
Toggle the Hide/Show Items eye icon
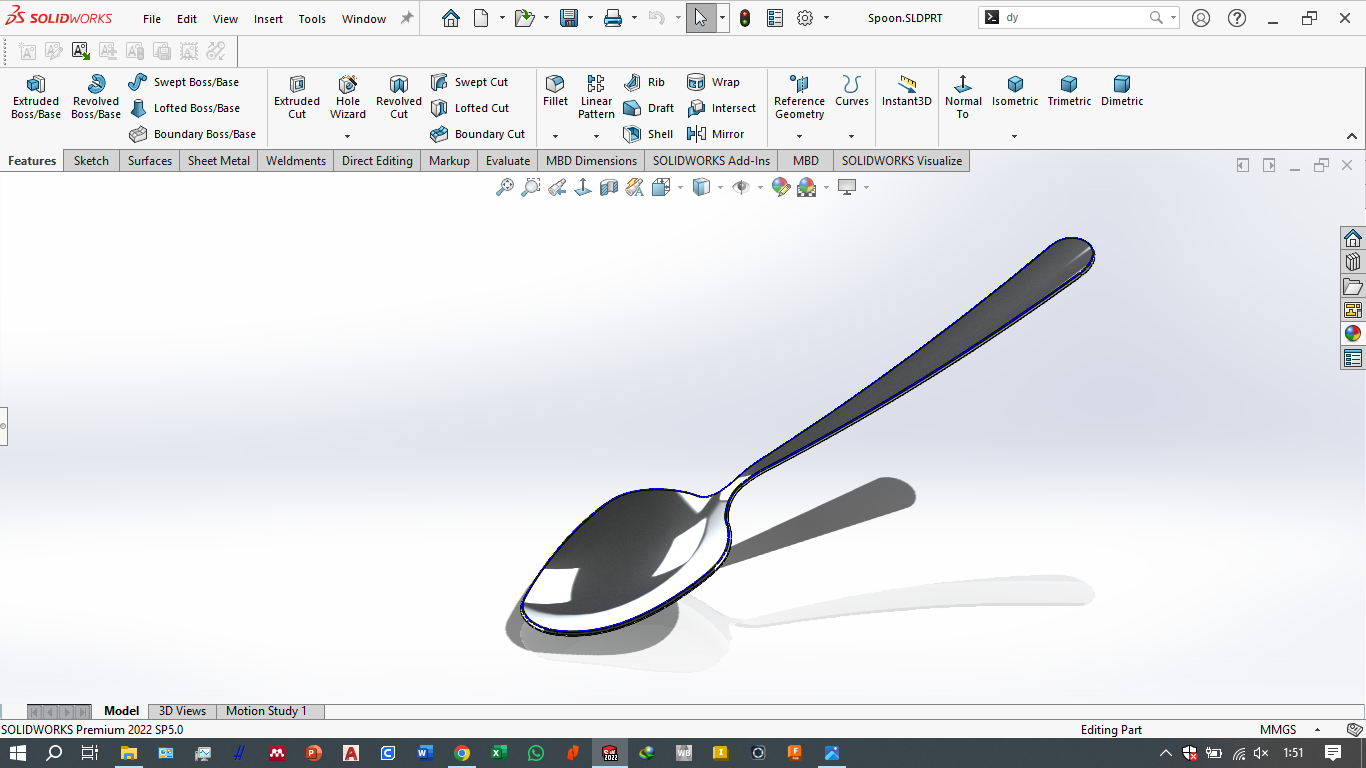[x=741, y=187]
